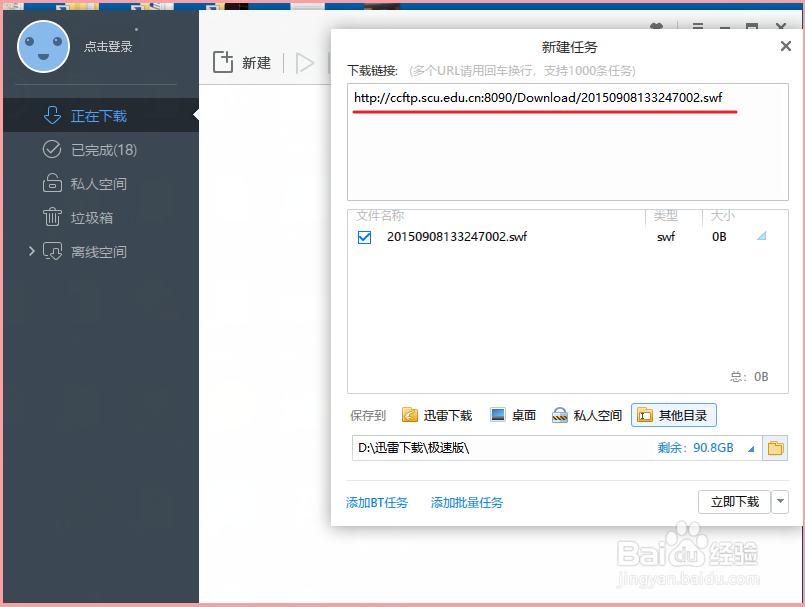Screen dimensions: 805x607
Task: Click the 点击登录 login text
Action: click(x=108, y=47)
